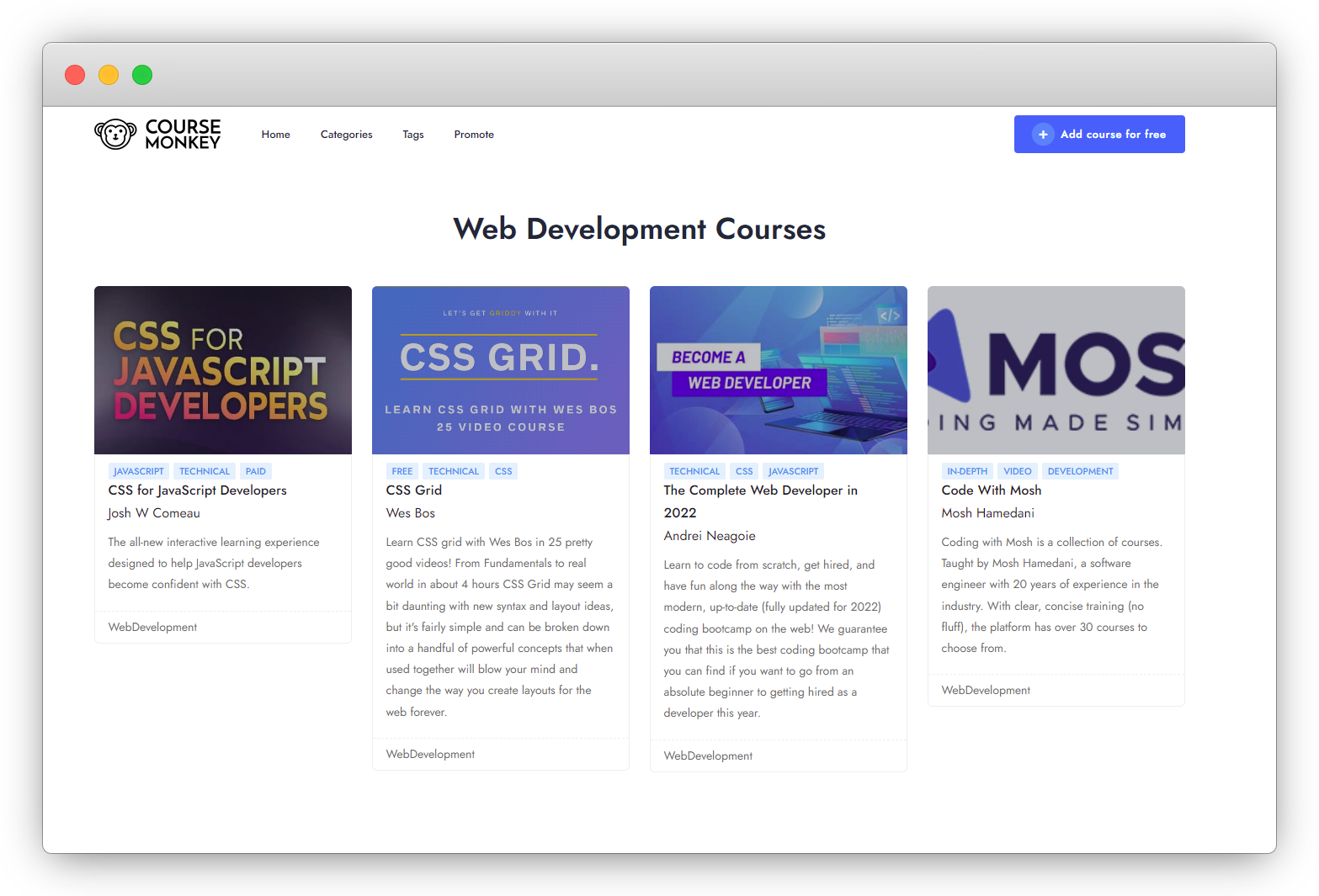This screenshot has height=896, width=1319.
Task: Click the description starting 'Coding with Mosh is a collection'
Action: (1052, 595)
